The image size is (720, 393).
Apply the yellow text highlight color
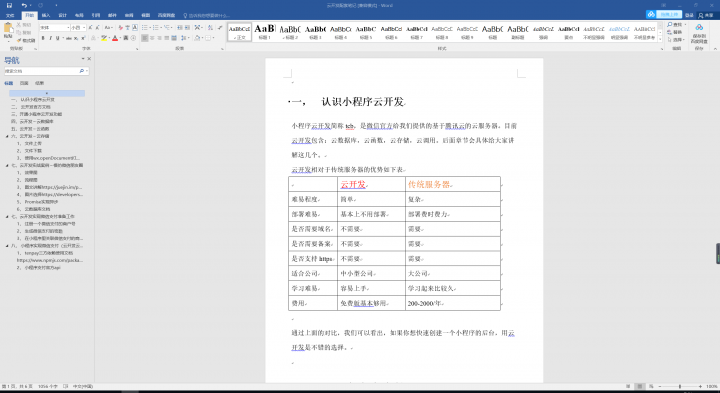click(104, 38)
